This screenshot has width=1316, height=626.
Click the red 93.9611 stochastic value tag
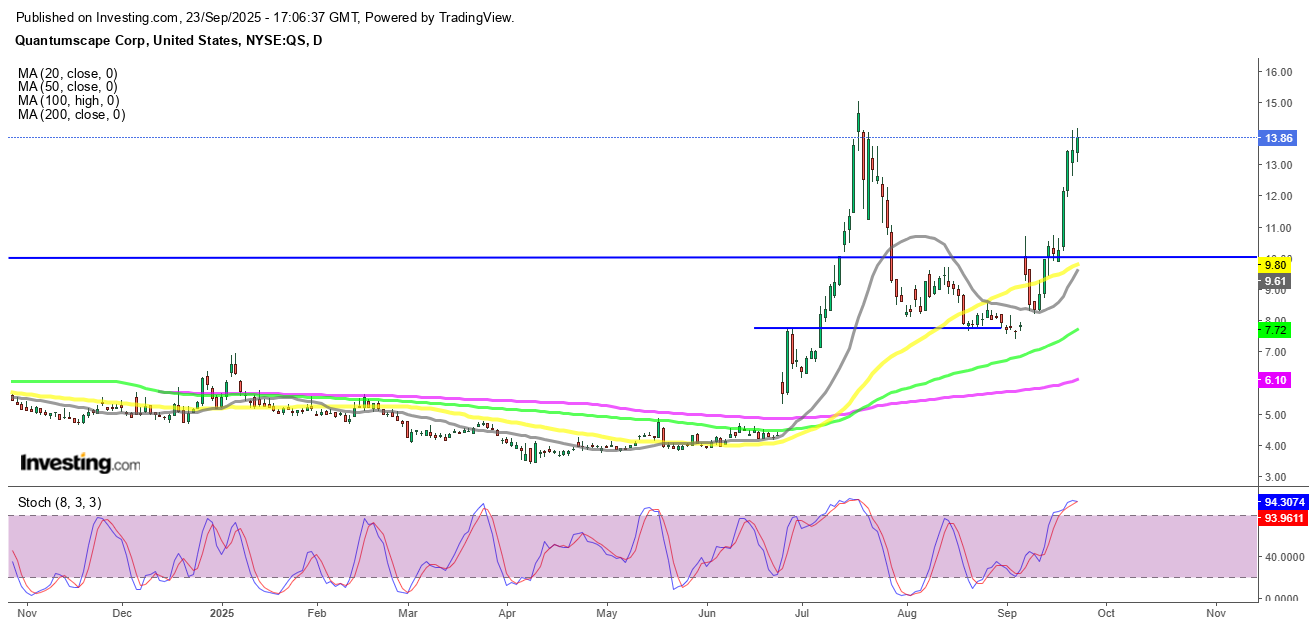[1283, 517]
